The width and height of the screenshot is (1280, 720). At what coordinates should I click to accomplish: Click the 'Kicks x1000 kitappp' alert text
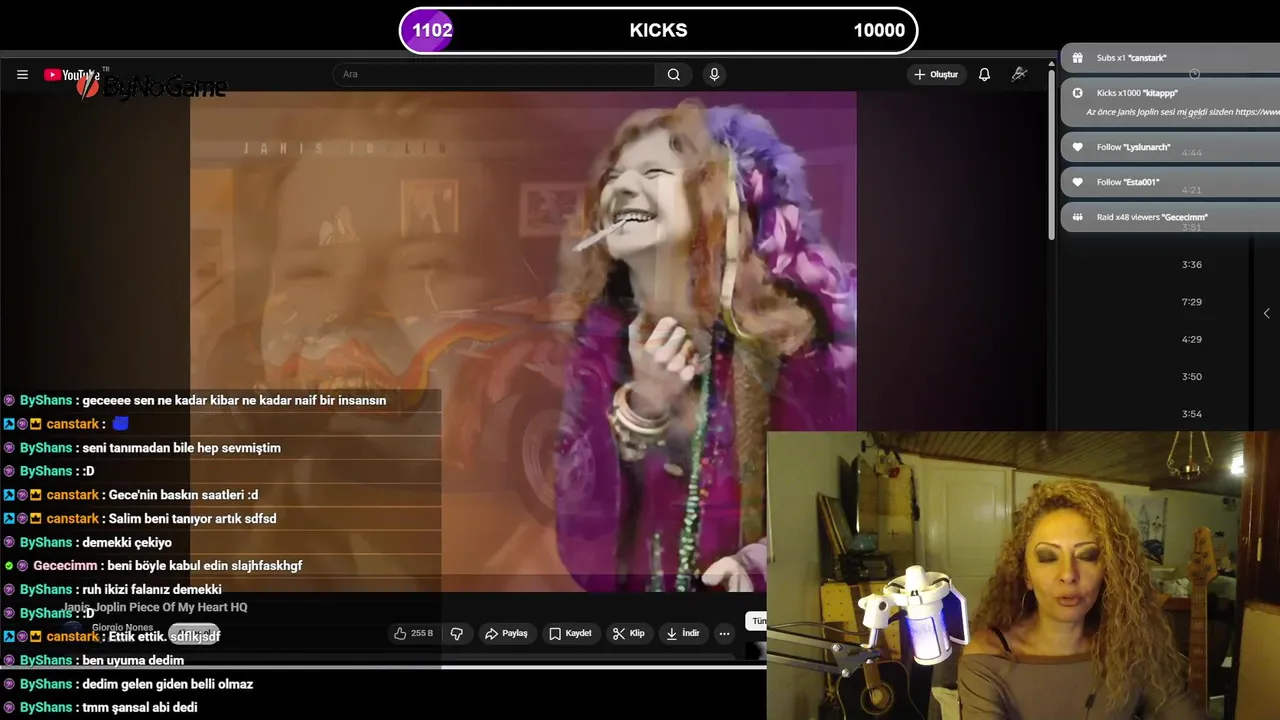pyautogui.click(x=1138, y=93)
